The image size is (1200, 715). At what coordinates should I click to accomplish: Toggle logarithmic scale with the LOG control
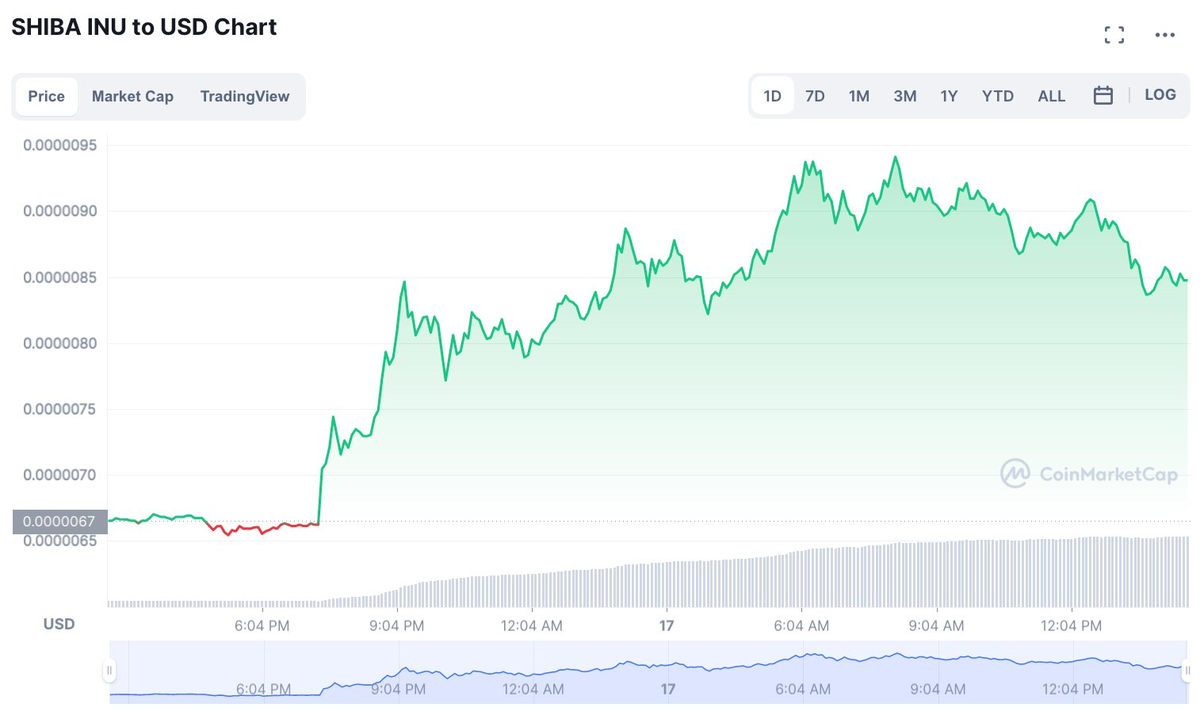coord(1160,94)
